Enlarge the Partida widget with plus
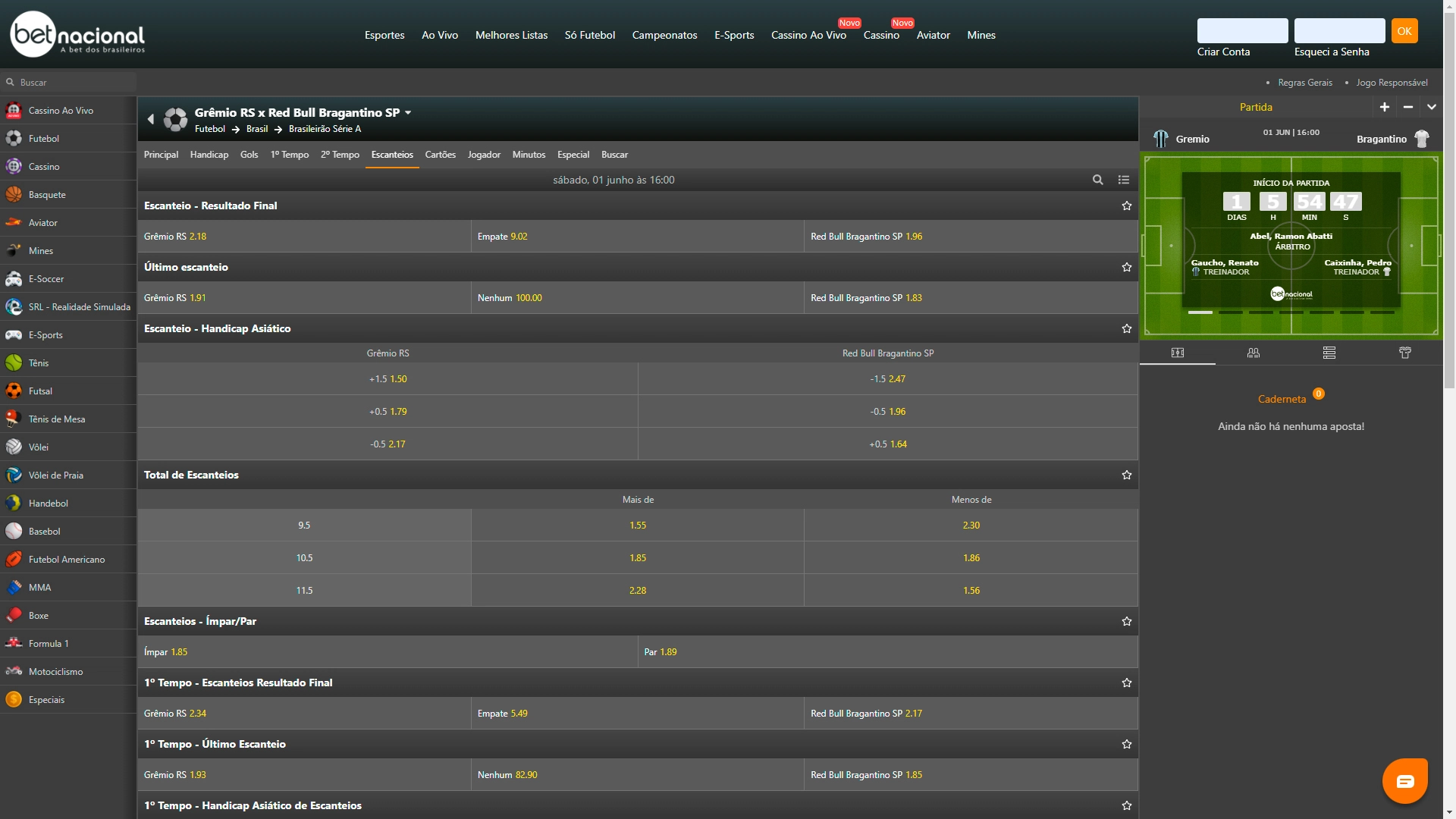 pyautogui.click(x=1385, y=107)
